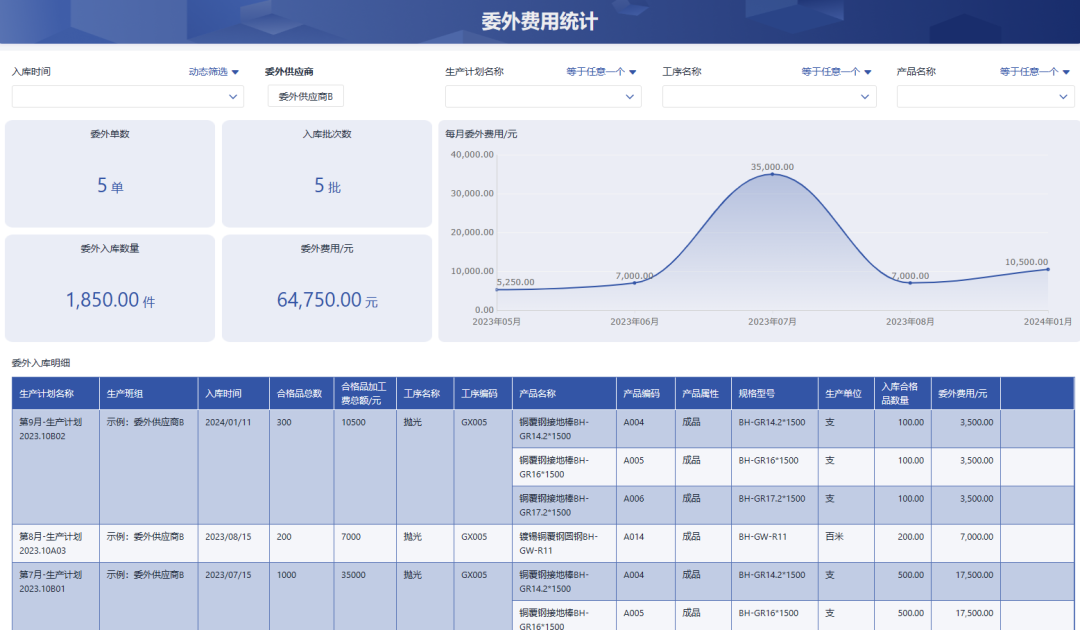Expand the 入库时间 date selection field

[x=127, y=97]
